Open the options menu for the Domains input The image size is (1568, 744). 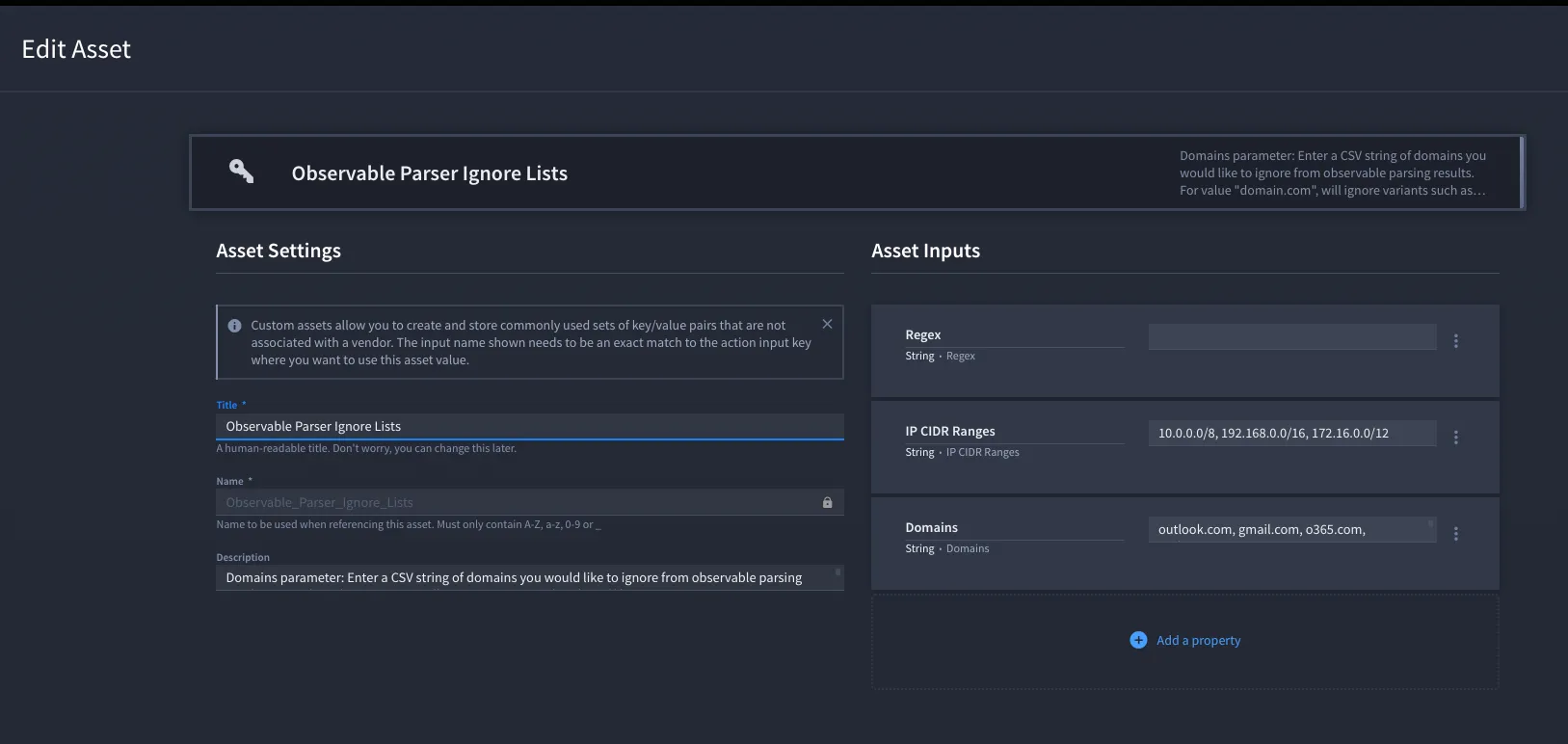1456,533
